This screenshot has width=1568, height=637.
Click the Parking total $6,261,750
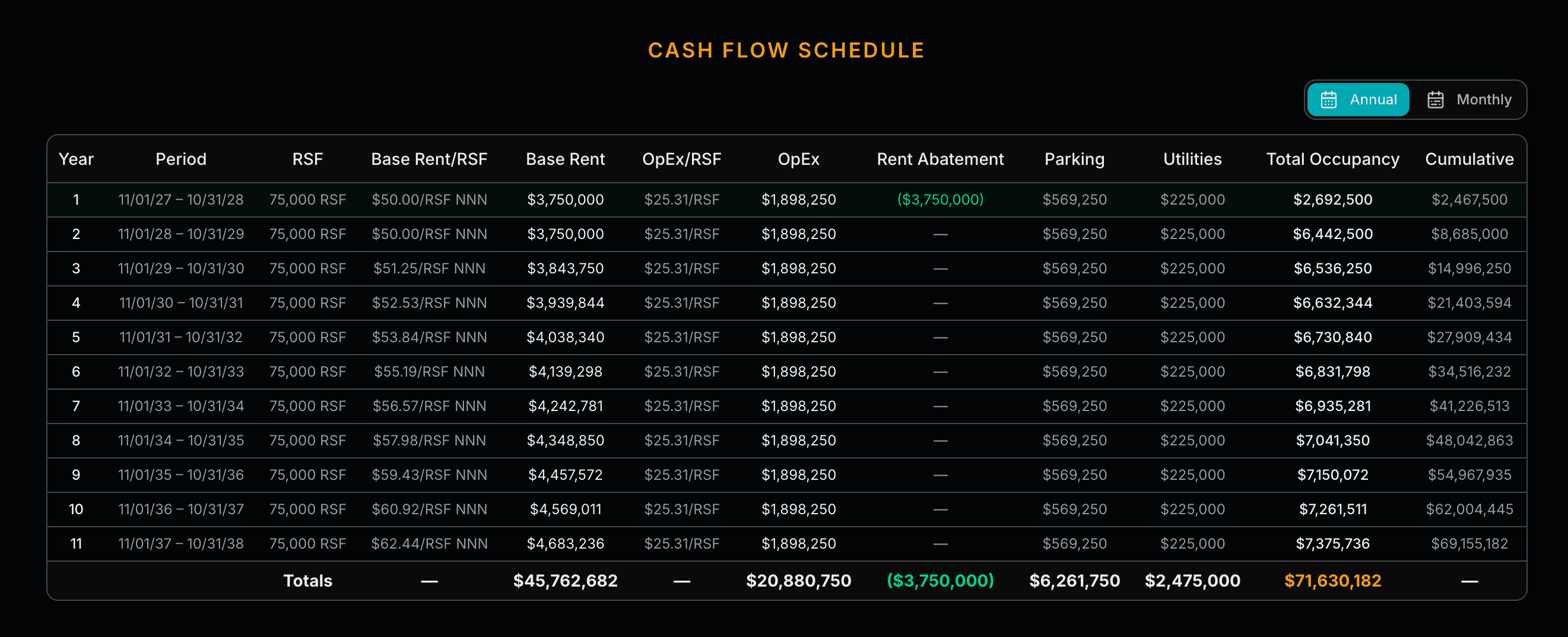pyautogui.click(x=1075, y=581)
